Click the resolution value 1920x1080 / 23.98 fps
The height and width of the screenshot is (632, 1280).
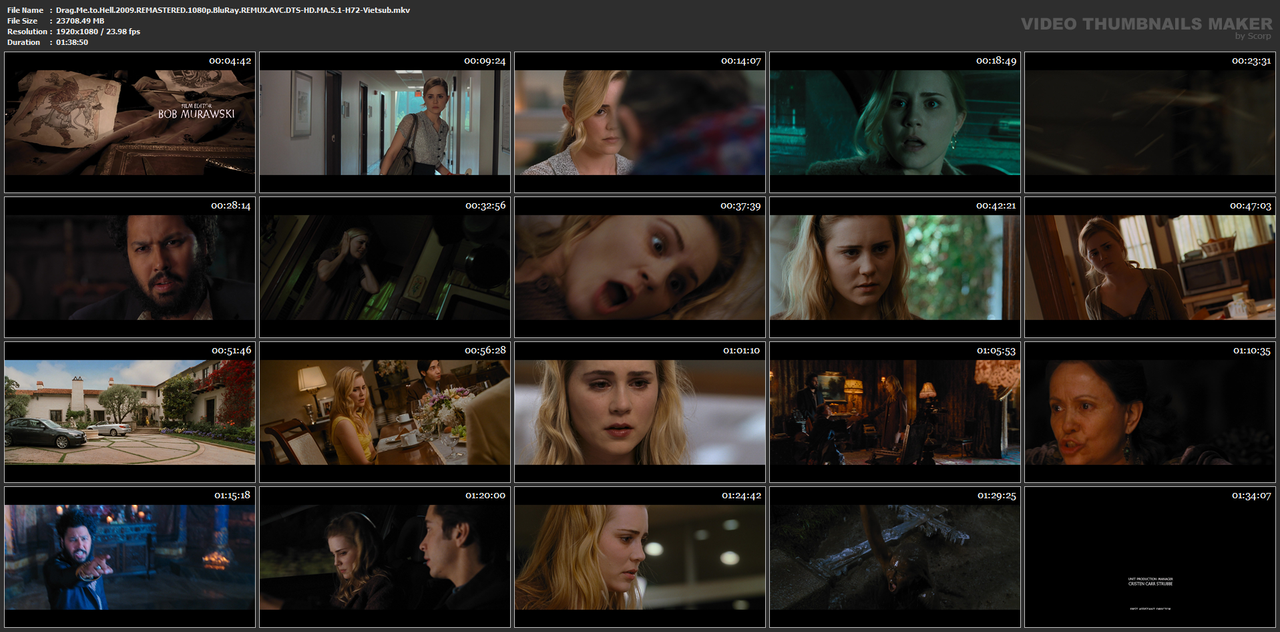98,32
